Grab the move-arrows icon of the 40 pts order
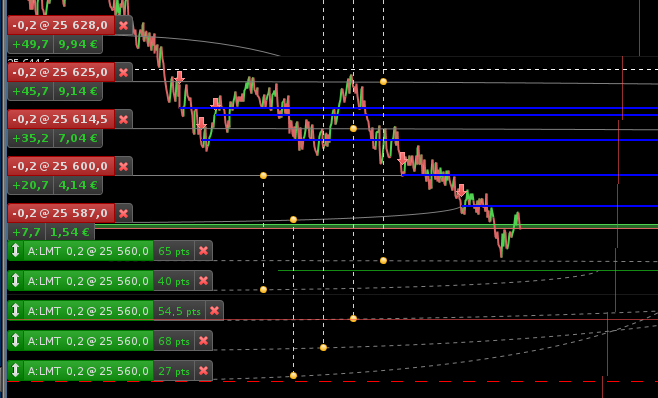Image resolution: width=658 pixels, height=398 pixels. [x=16, y=280]
